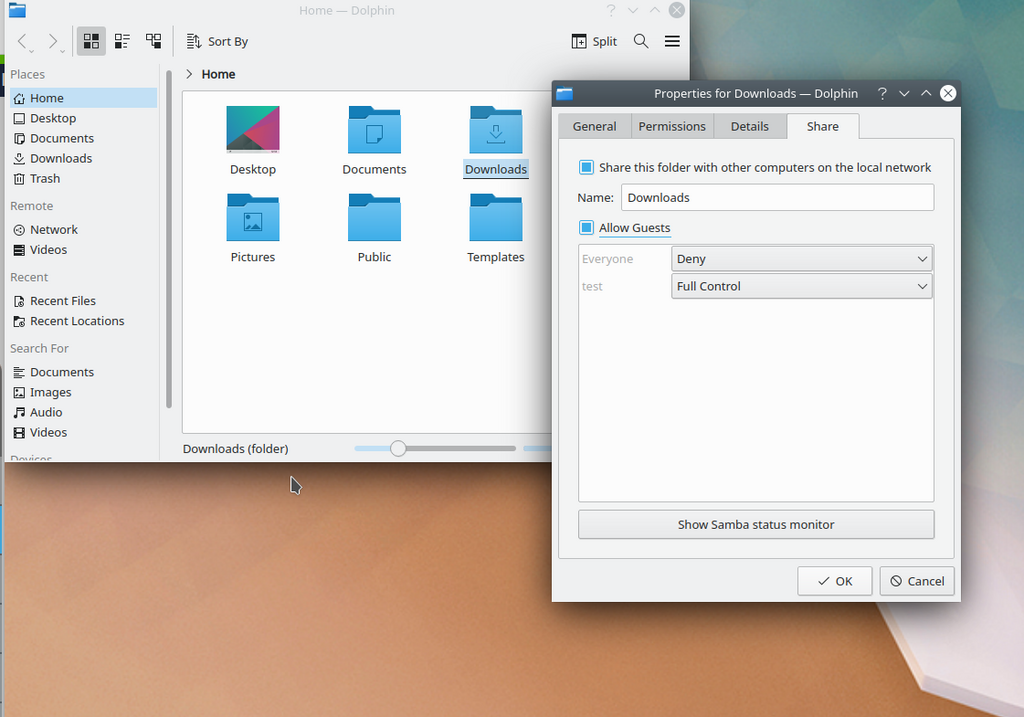Switch to Compact view mode
Image resolution: width=1024 pixels, height=717 pixels.
122,41
